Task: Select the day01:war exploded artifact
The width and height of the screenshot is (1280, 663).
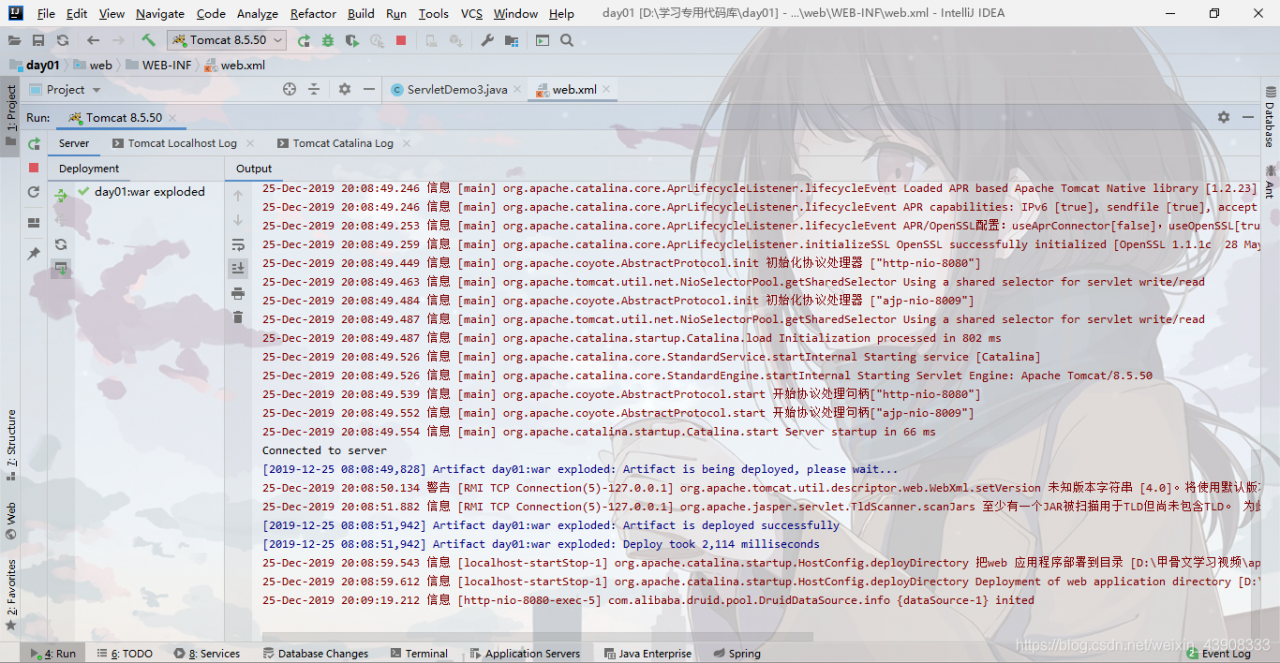Action: click(141, 192)
